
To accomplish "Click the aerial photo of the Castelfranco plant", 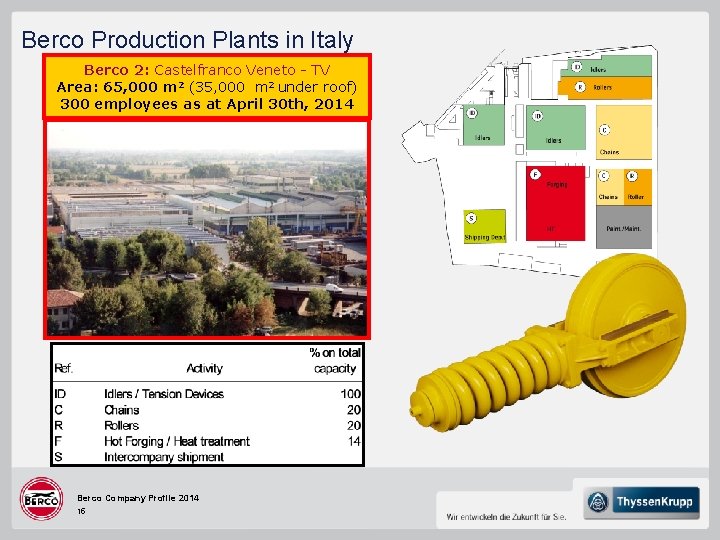I will (x=207, y=229).
